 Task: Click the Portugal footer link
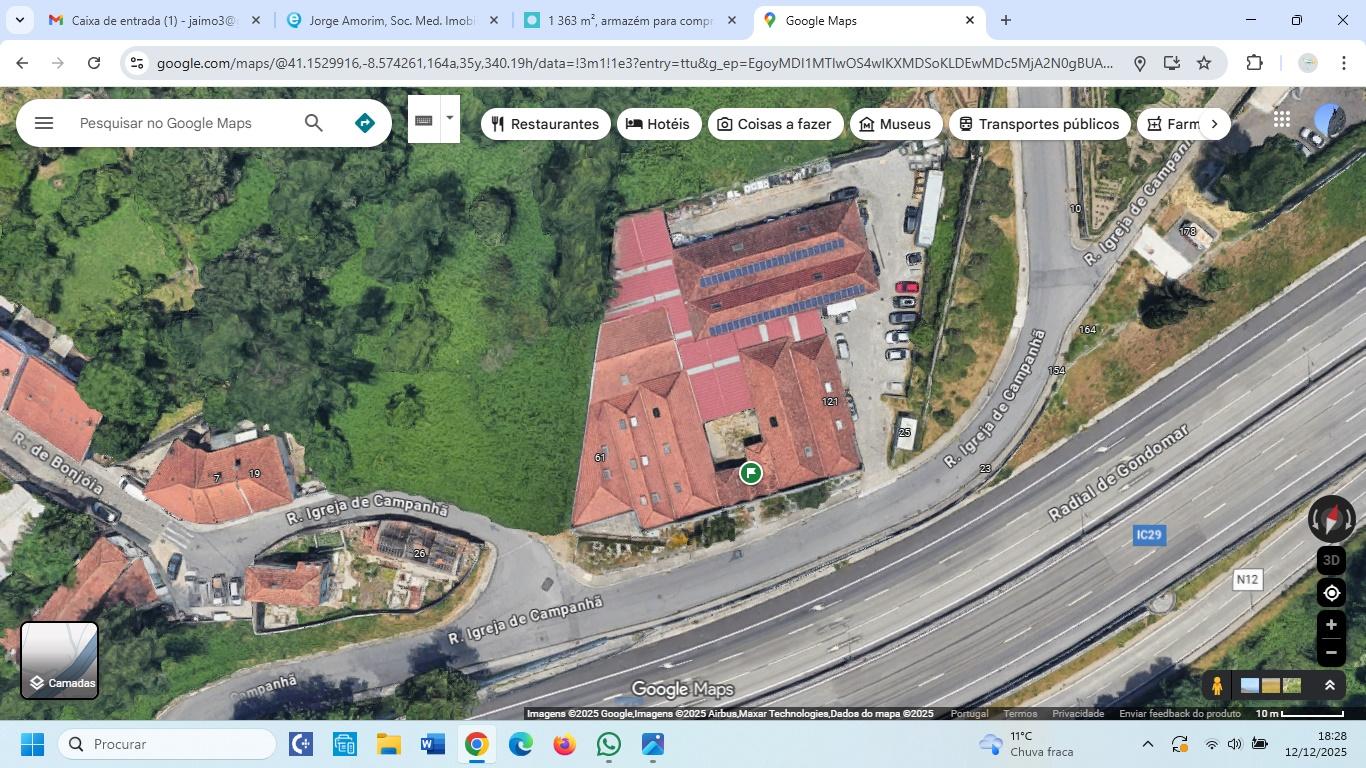tap(969, 714)
